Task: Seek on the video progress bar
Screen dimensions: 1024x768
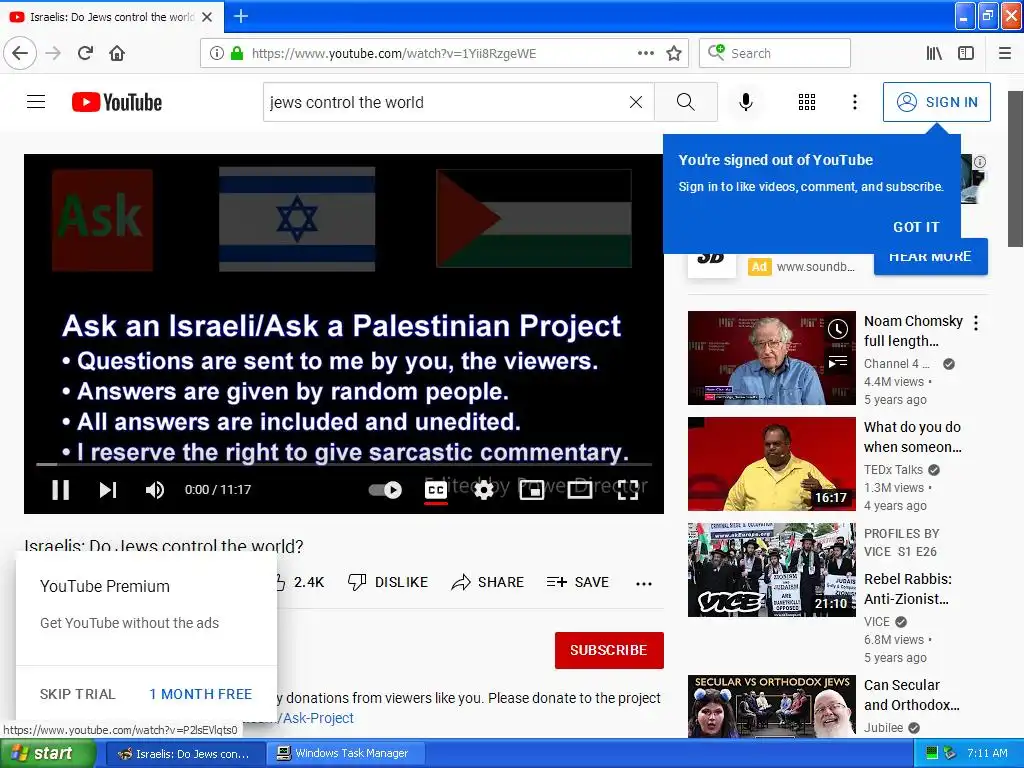Action: pyautogui.click(x=344, y=464)
